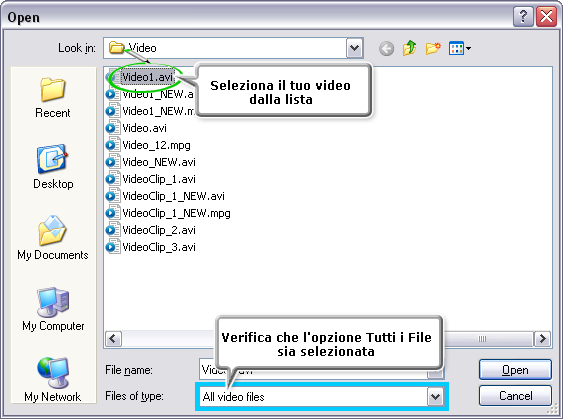Go up one folder level
Screen dimensions: 563x419
pos(410,48)
